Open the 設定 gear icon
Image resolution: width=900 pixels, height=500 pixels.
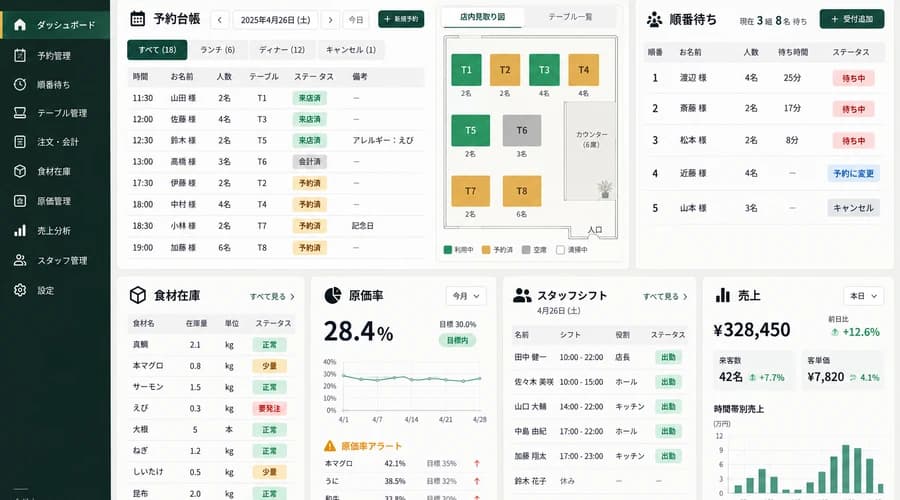[x=20, y=290]
